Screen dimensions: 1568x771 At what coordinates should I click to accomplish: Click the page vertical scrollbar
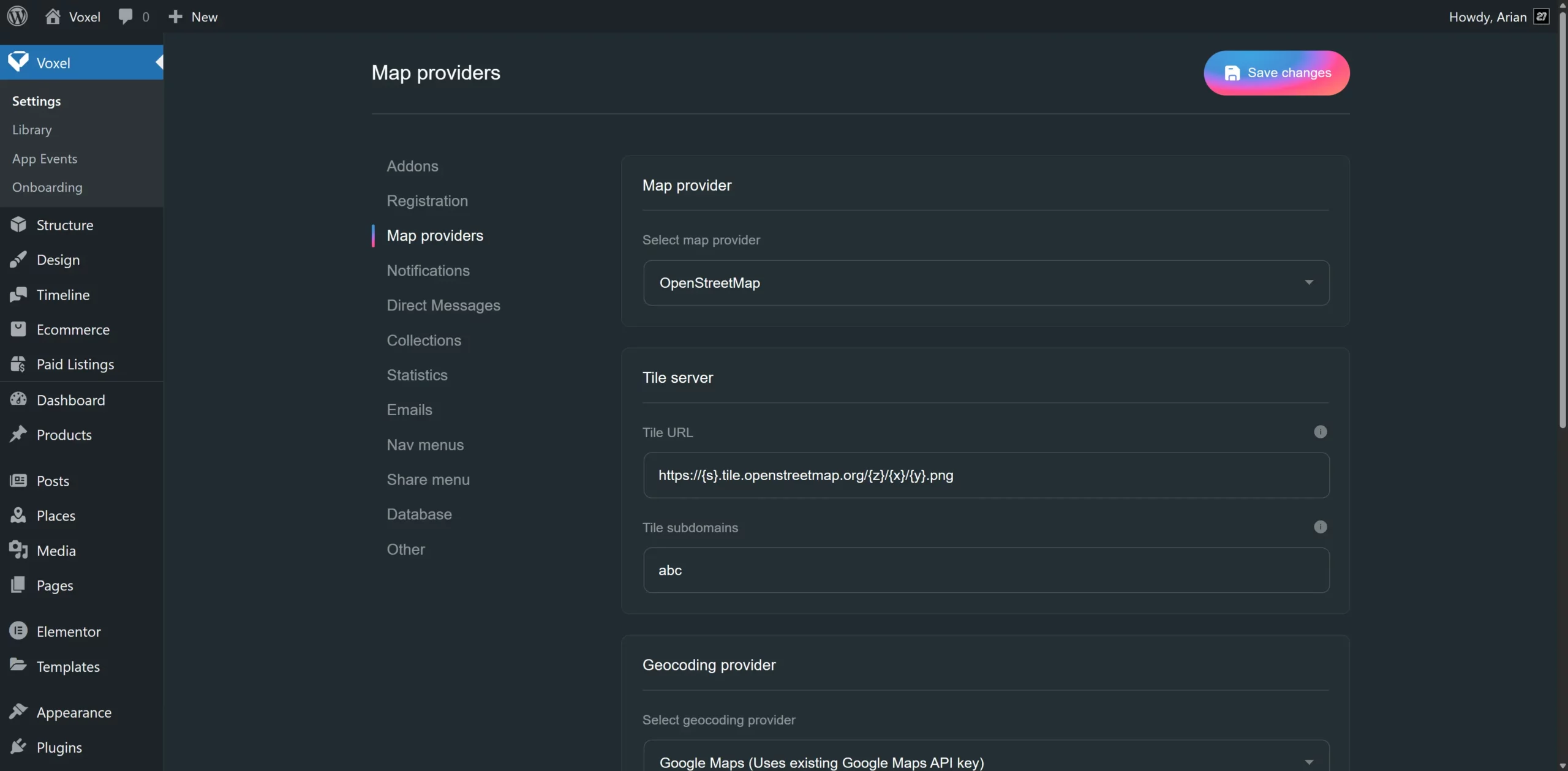pos(1562,220)
